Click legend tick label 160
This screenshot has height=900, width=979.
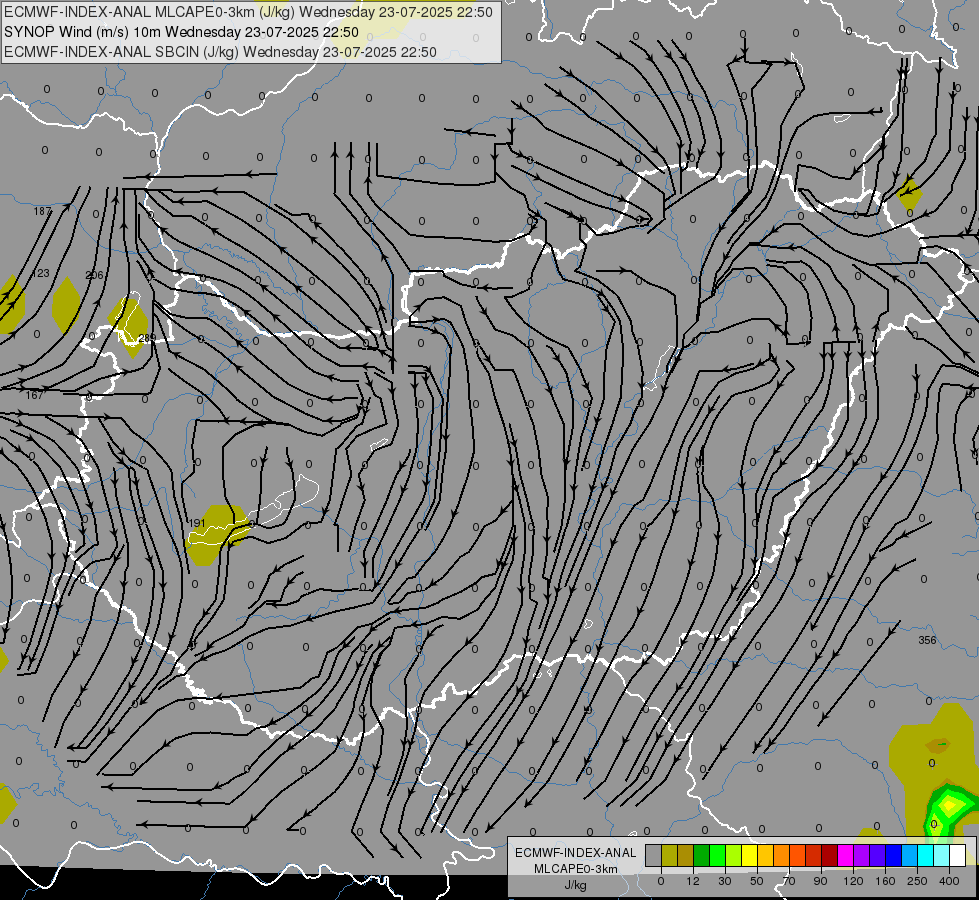885,881
